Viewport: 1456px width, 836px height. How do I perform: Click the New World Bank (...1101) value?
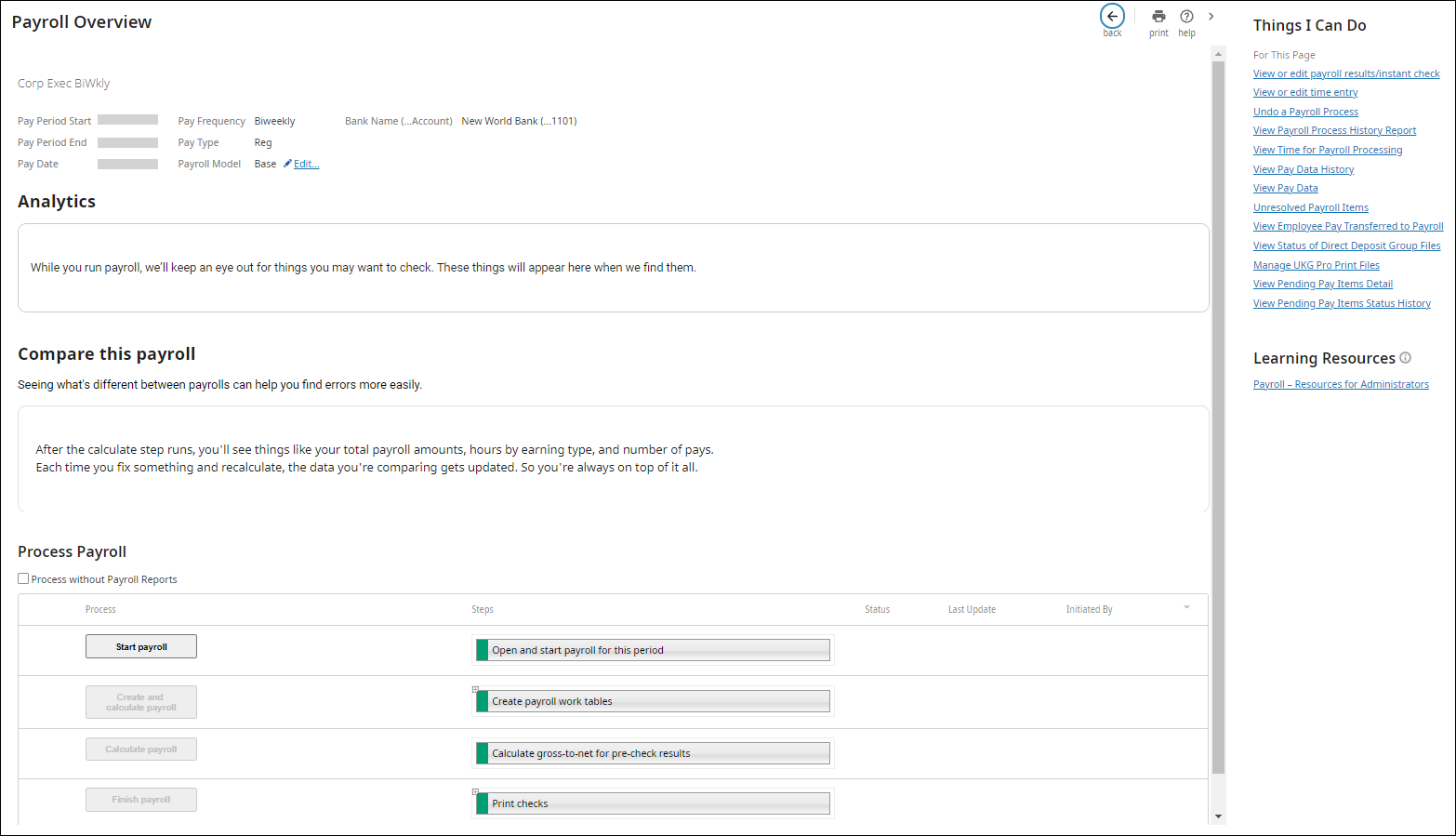519,121
